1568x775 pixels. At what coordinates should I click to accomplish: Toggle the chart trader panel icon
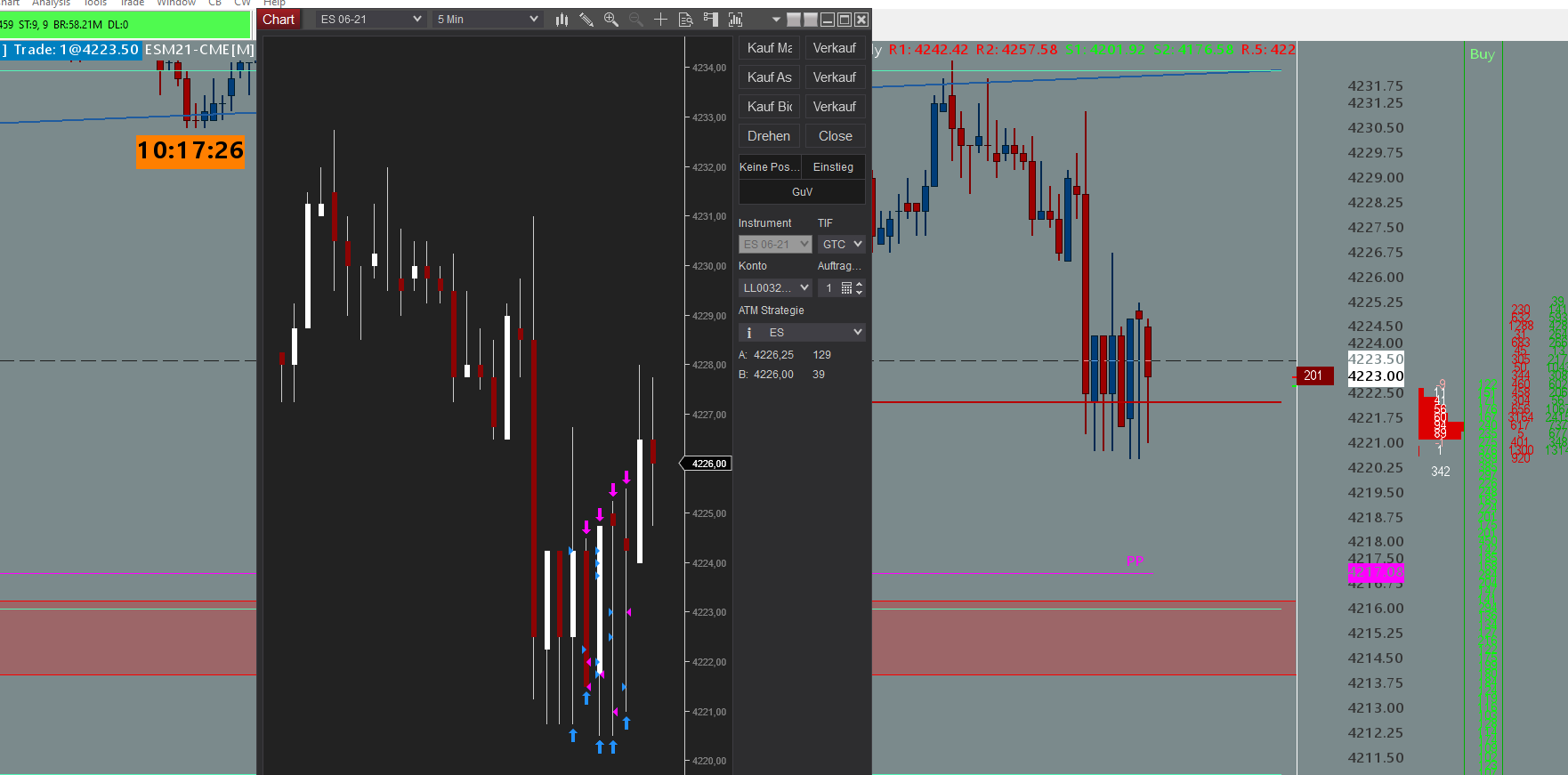tap(710, 20)
